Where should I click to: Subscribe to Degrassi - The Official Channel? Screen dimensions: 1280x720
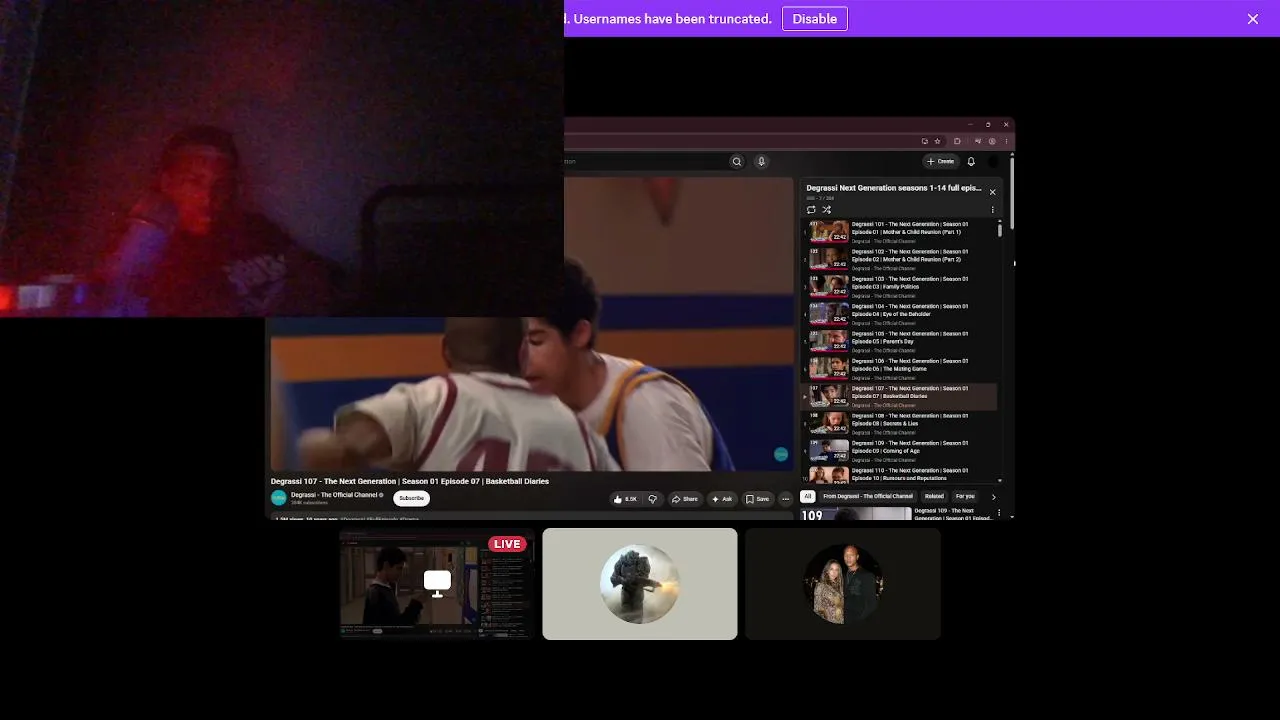click(x=411, y=498)
